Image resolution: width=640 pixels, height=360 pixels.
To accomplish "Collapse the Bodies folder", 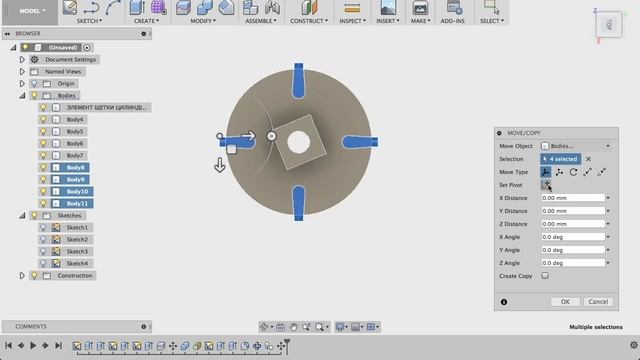I will tap(22, 96).
